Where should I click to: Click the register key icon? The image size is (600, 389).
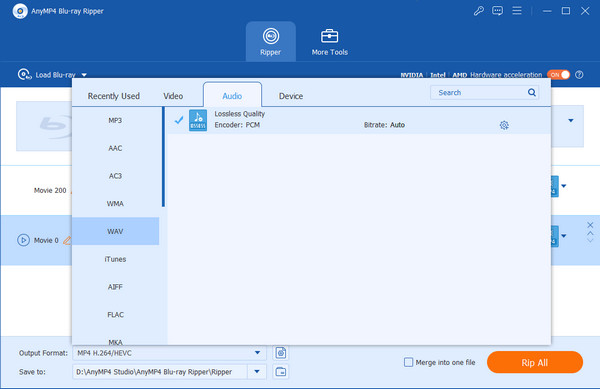478,11
